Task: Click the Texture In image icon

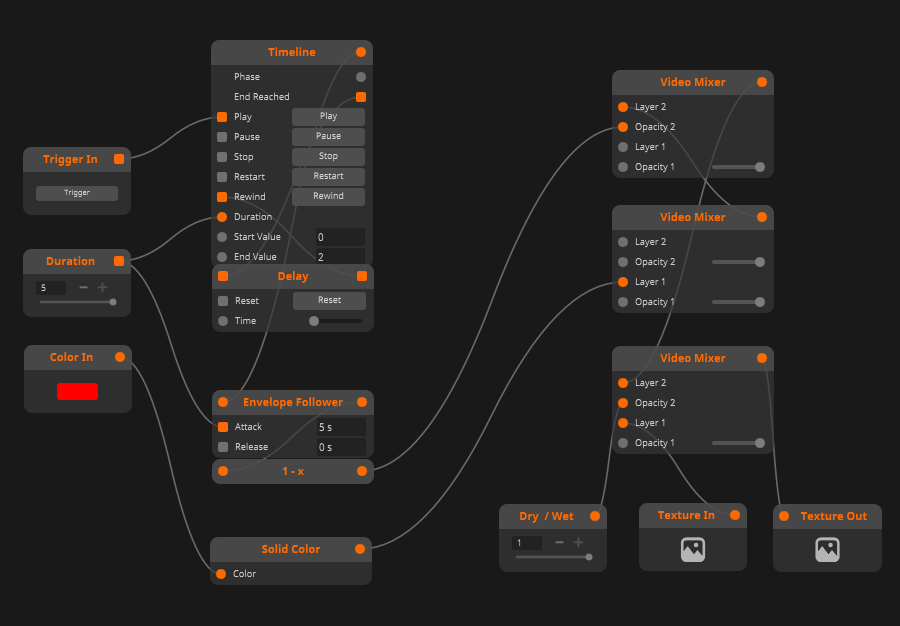Action: [x=693, y=549]
